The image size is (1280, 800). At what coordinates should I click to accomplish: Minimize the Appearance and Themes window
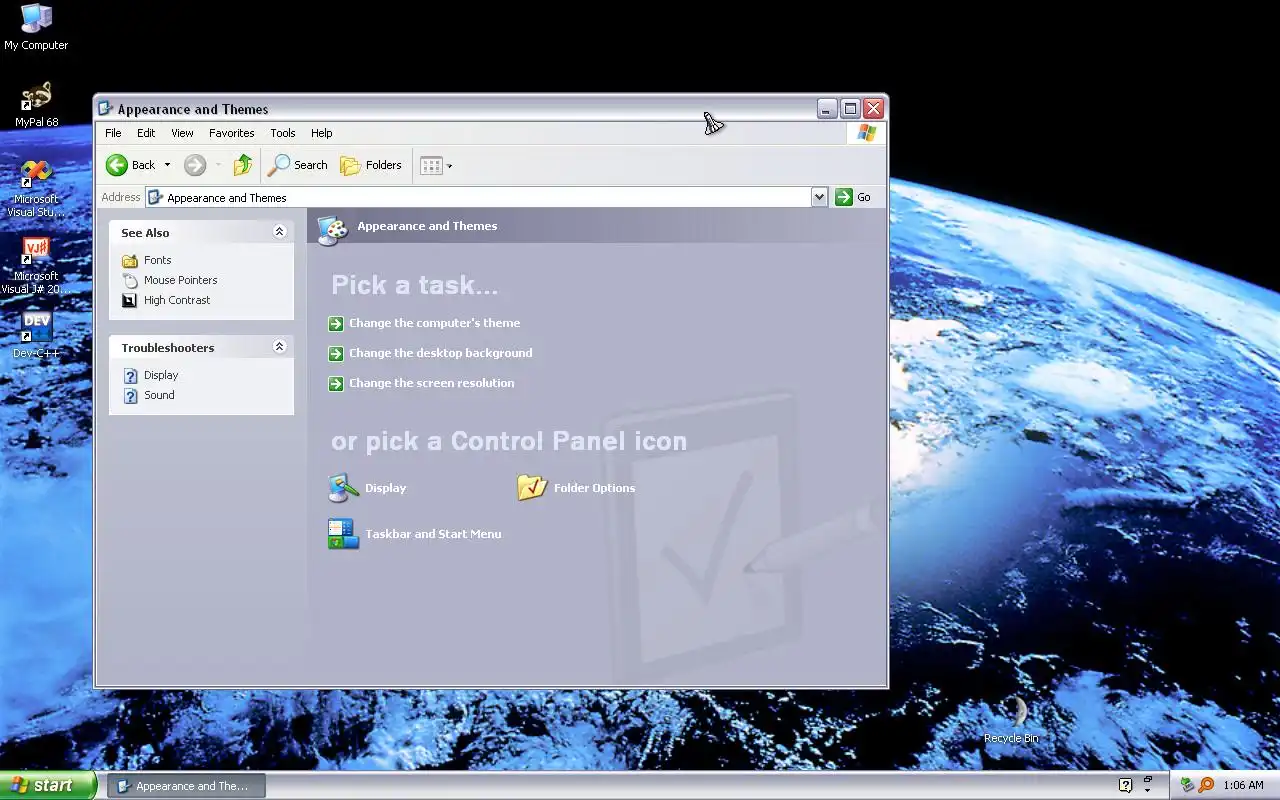click(x=827, y=109)
